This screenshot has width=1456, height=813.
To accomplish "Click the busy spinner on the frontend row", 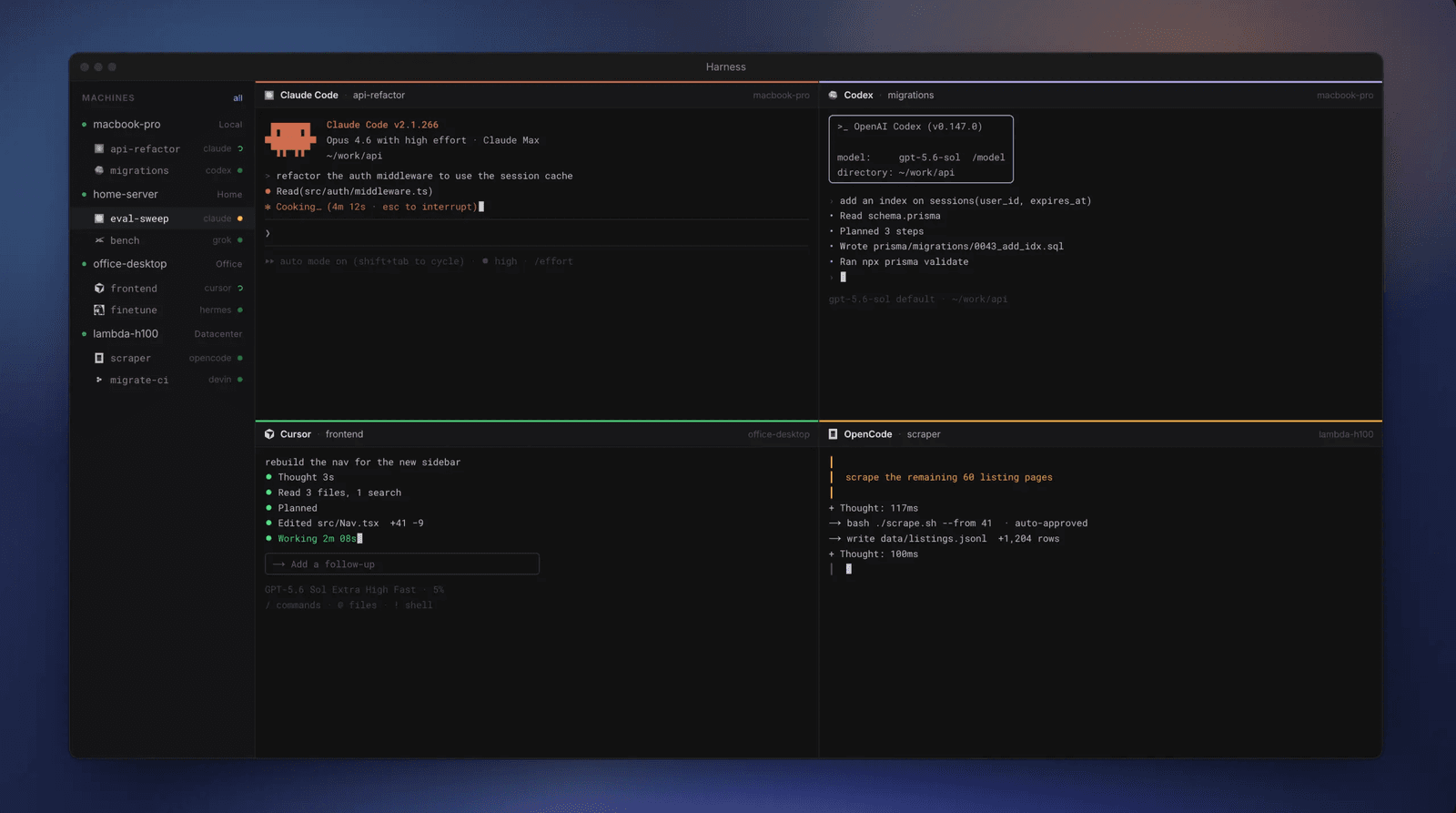I will 240,288.
